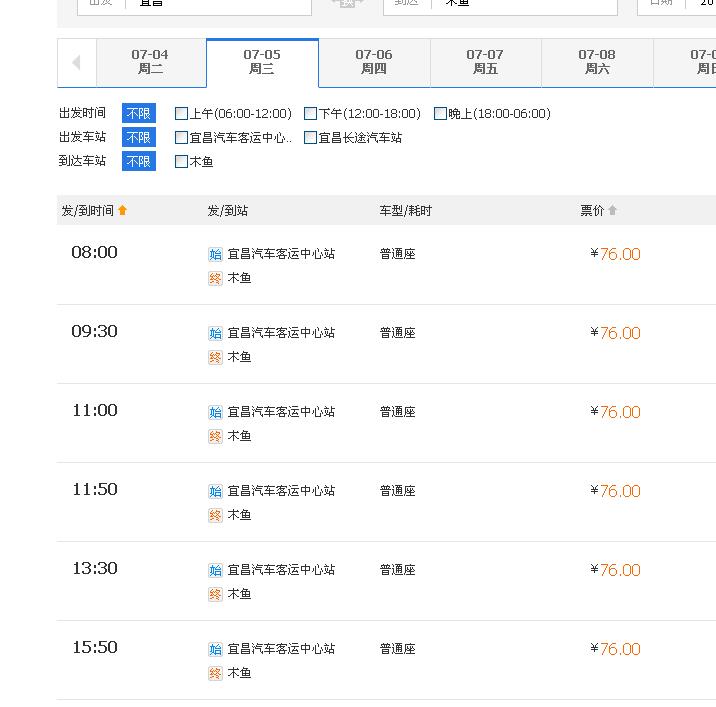Click 不限 button for 出发时间

(x=139, y=113)
